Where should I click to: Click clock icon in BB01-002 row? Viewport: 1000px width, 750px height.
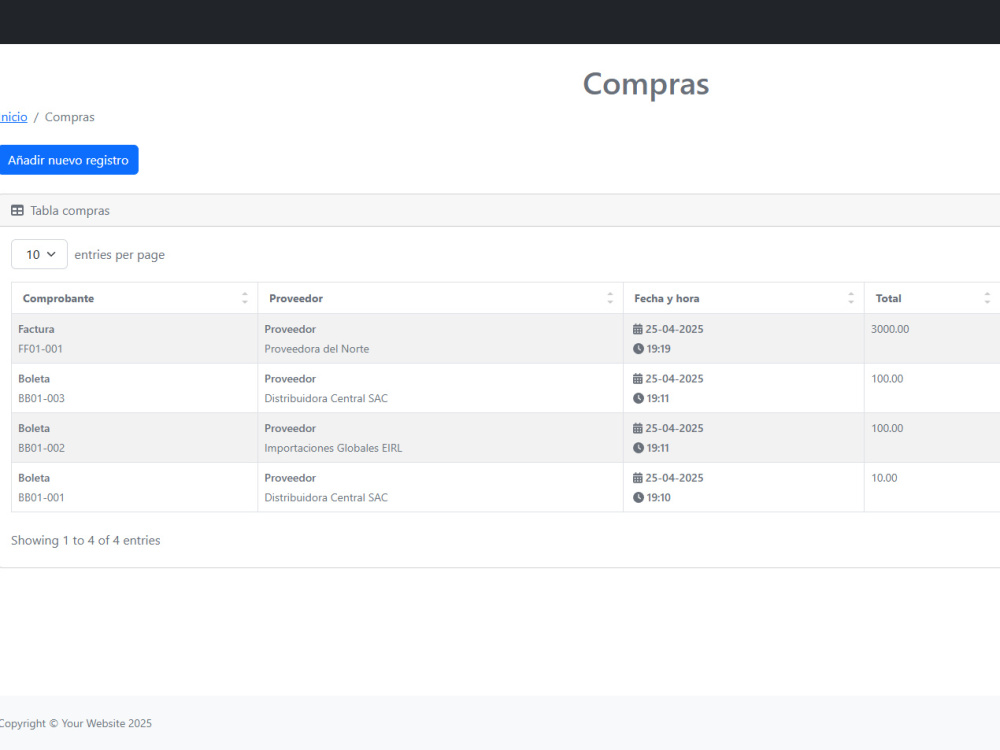(x=638, y=448)
